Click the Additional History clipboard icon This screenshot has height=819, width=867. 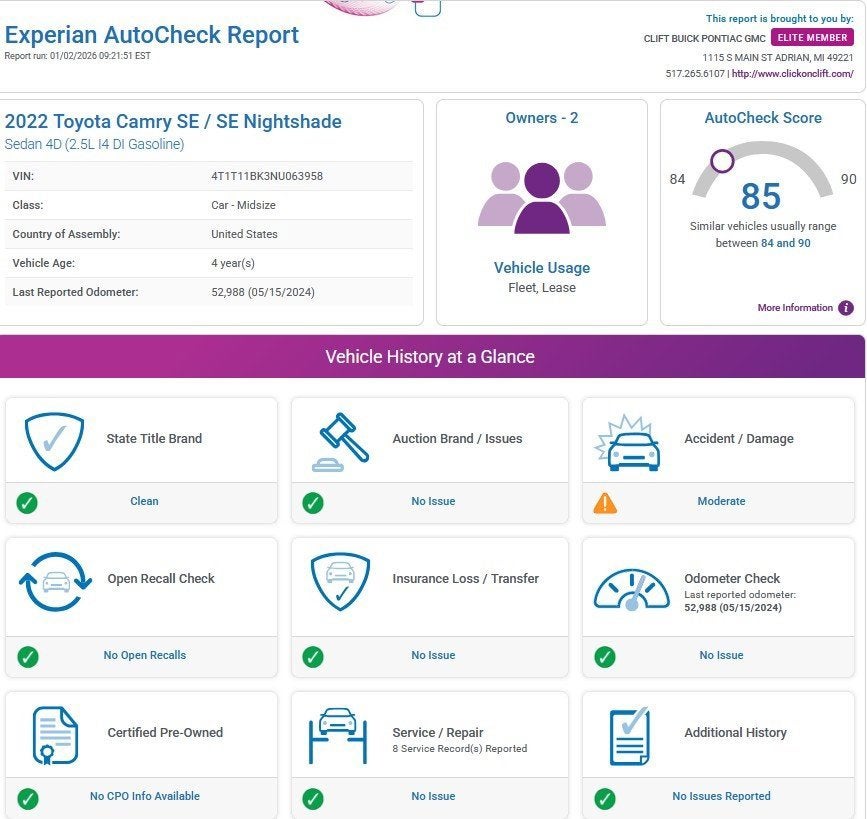630,735
